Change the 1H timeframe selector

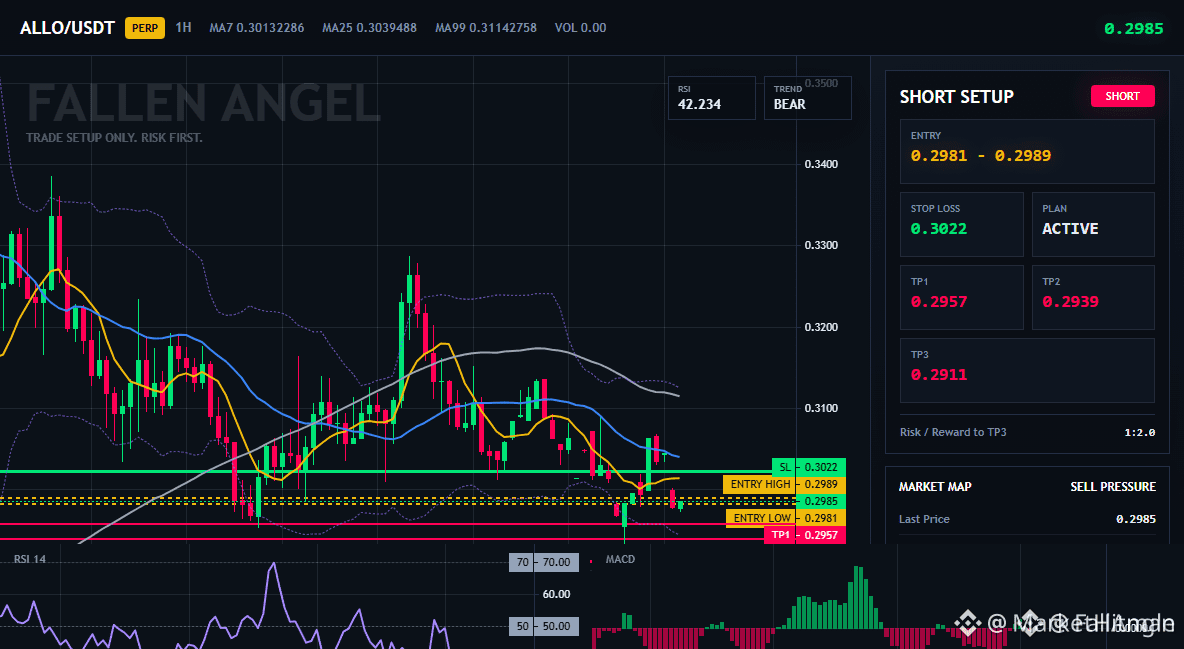click(x=183, y=27)
